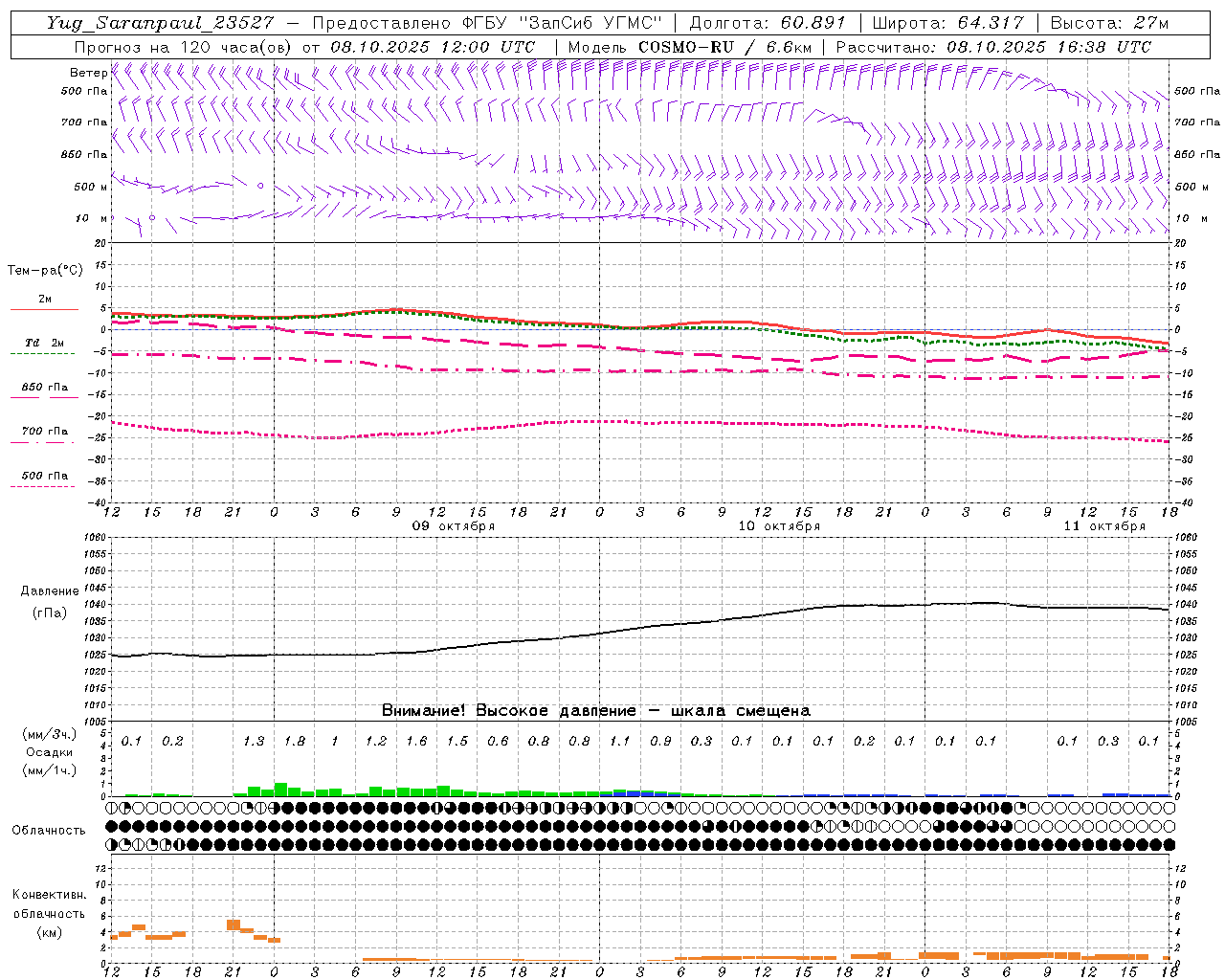Image resolution: width=1225 pixels, height=980 pixels.
Task: Click the 'Облачность' cloudiness label
Action: click(x=49, y=831)
